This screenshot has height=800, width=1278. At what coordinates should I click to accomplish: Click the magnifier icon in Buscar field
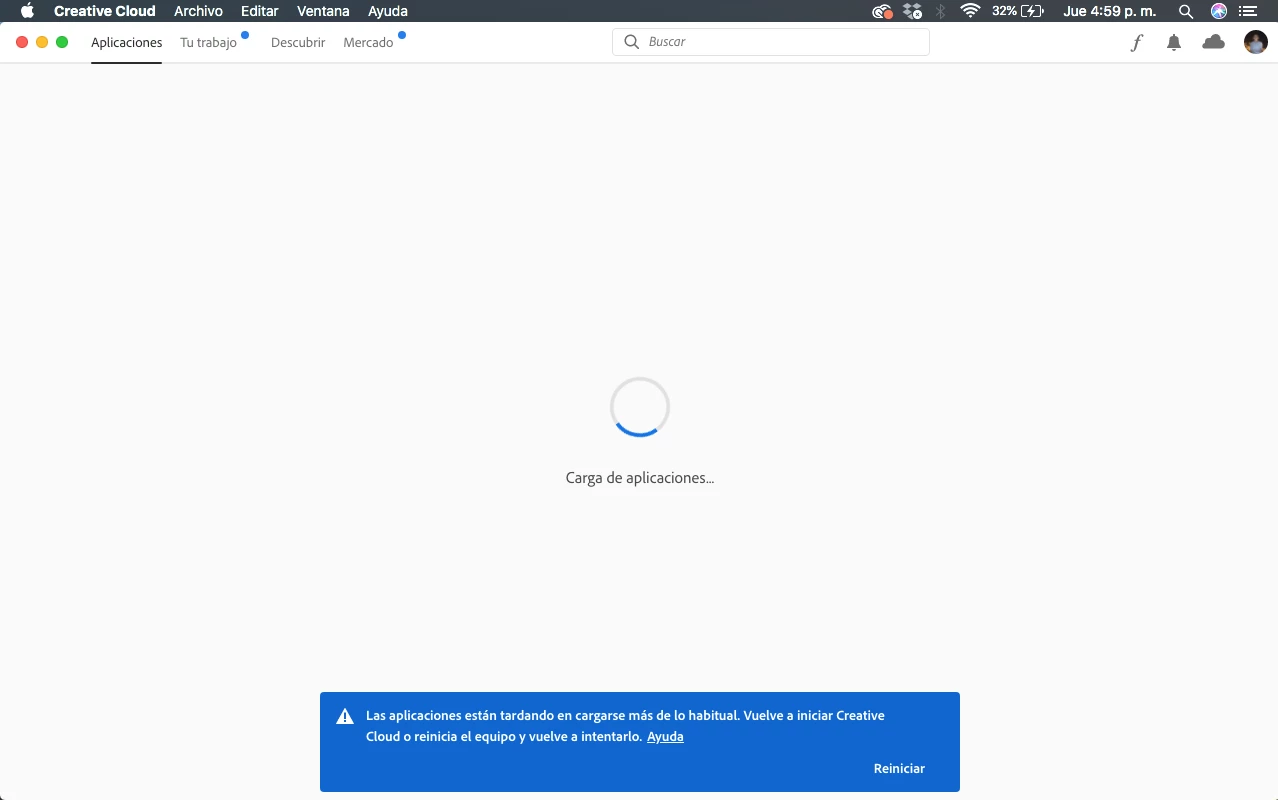tap(631, 42)
